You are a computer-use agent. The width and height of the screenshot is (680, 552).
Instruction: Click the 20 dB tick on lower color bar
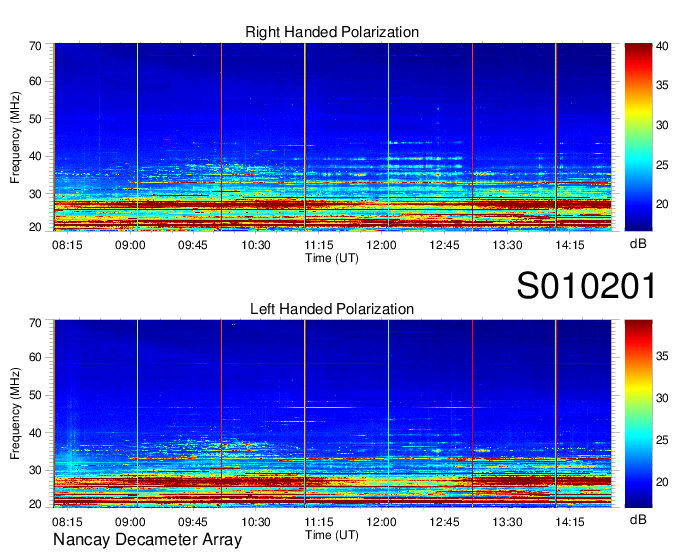tap(662, 482)
